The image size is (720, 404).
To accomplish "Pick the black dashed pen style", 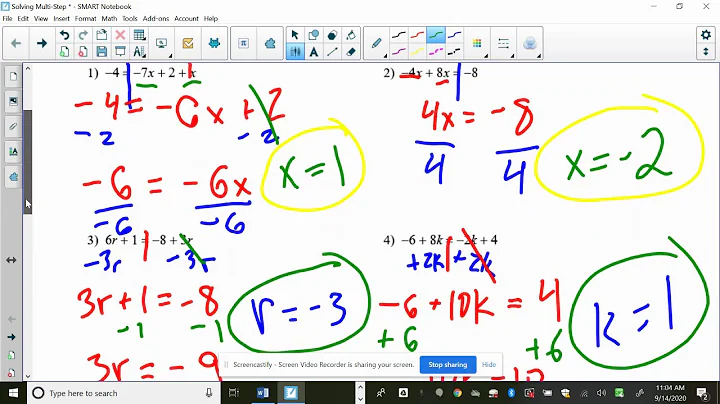I will coord(454,51).
